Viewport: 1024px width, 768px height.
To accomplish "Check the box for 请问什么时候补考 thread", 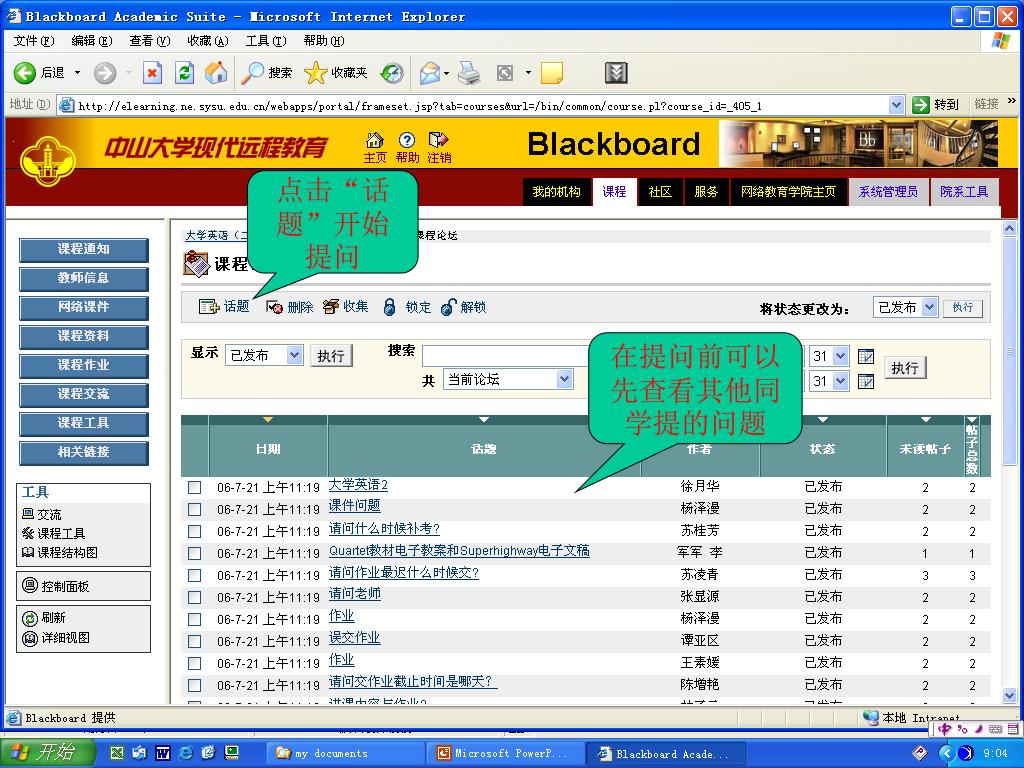I will click(x=195, y=532).
